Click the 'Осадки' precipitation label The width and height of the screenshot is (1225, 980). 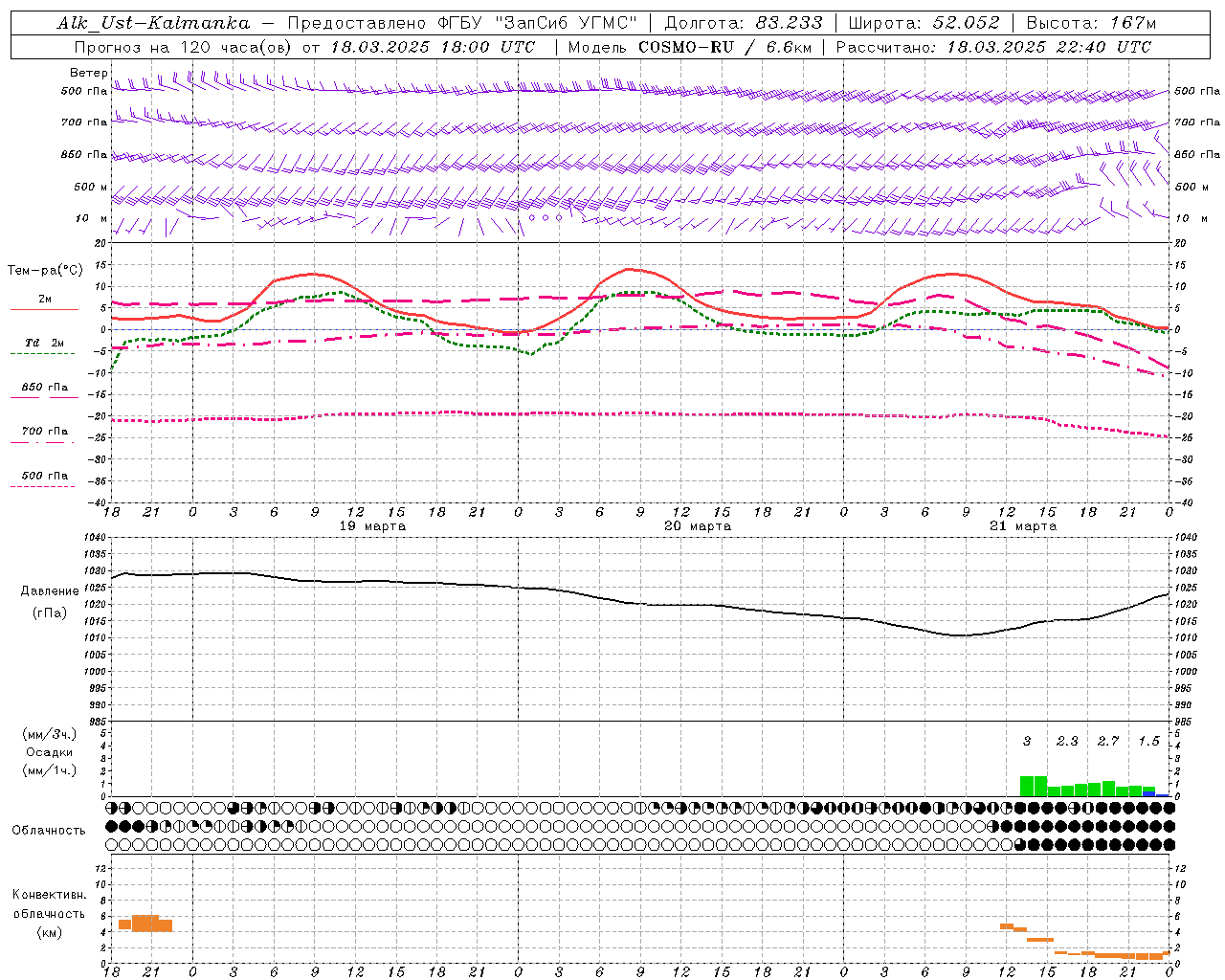[x=49, y=752]
